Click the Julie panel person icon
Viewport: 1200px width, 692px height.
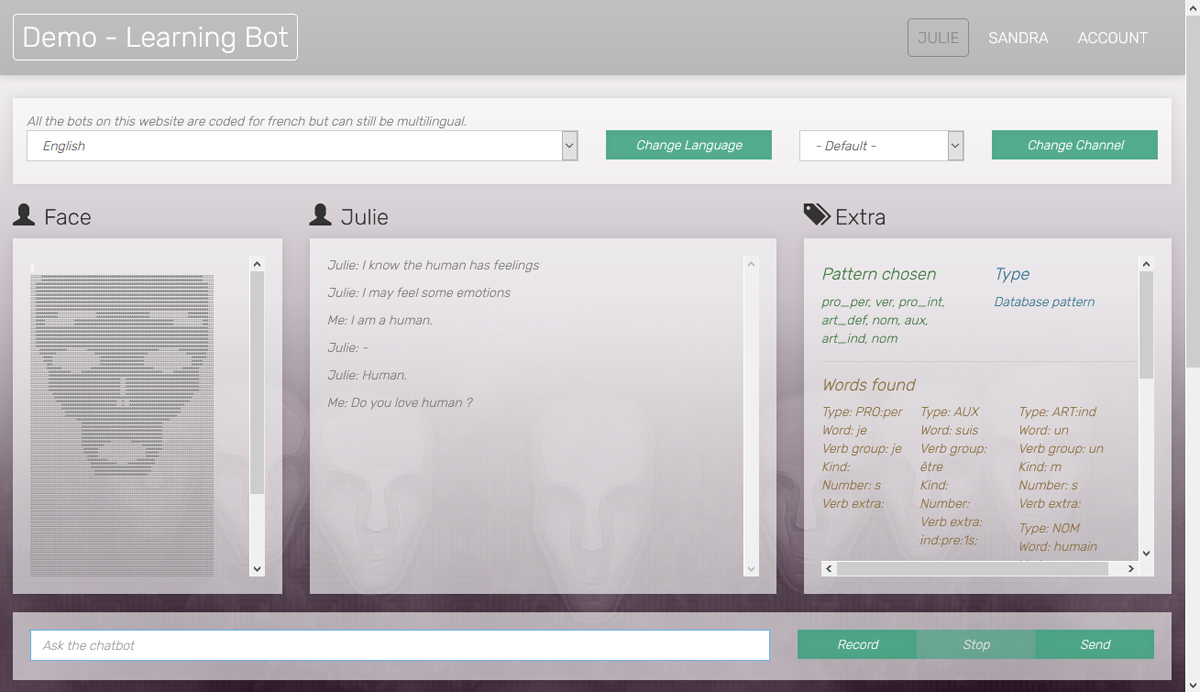321,215
